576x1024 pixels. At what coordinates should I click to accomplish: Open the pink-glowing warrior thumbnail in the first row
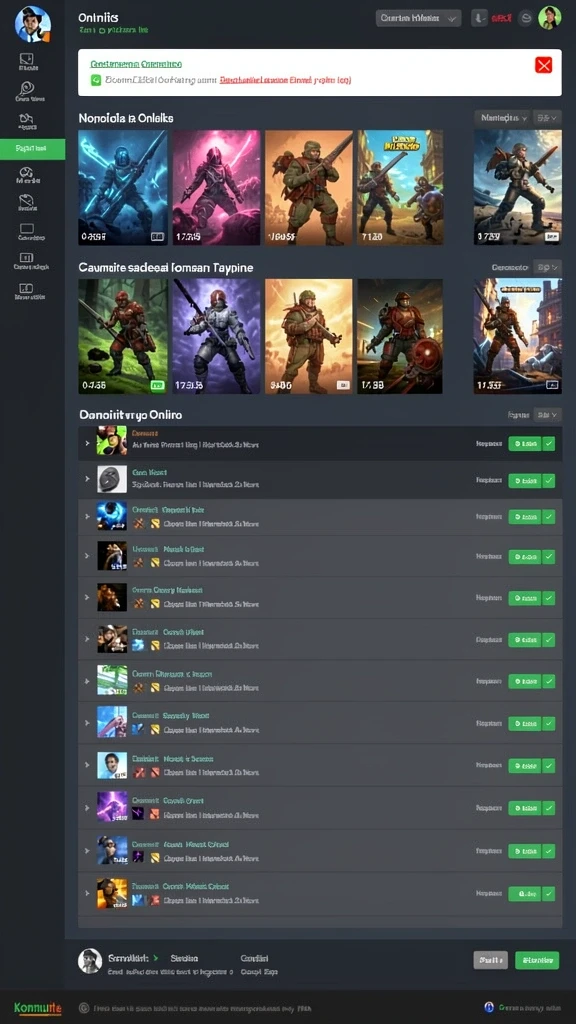pos(216,187)
